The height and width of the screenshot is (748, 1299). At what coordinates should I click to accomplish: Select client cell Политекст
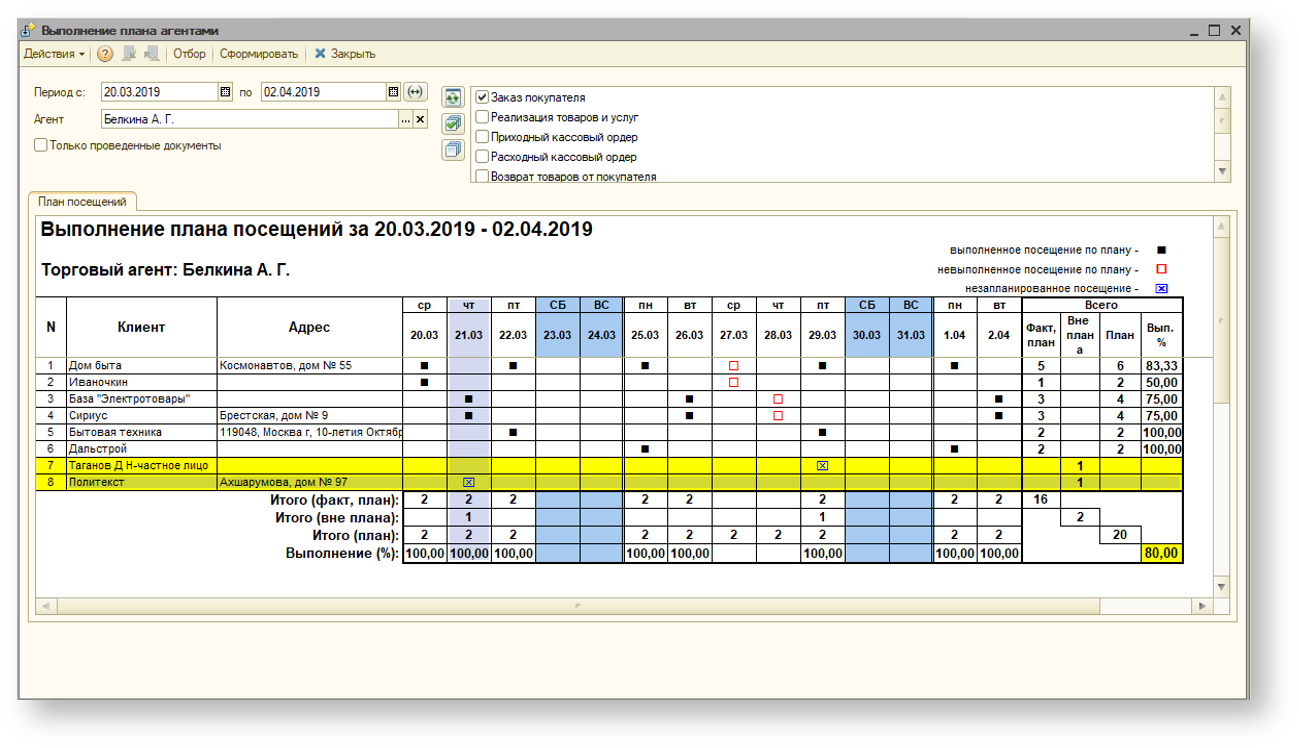click(x=141, y=482)
